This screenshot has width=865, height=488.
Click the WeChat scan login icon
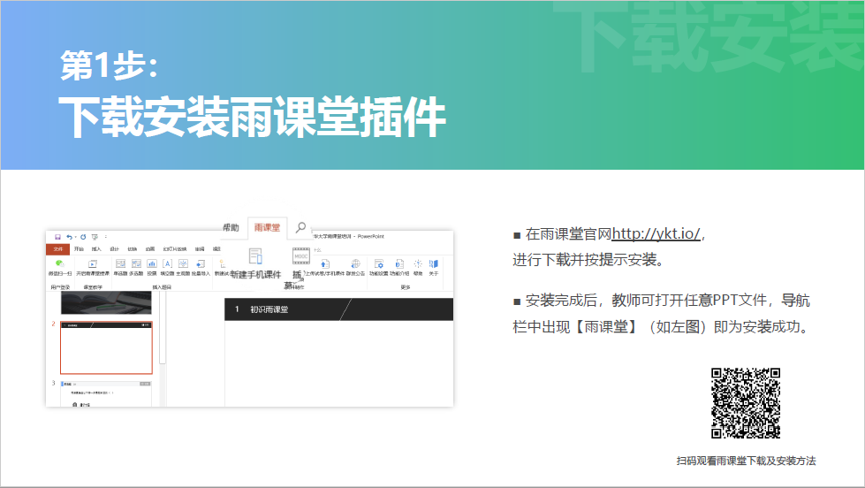pos(60,264)
